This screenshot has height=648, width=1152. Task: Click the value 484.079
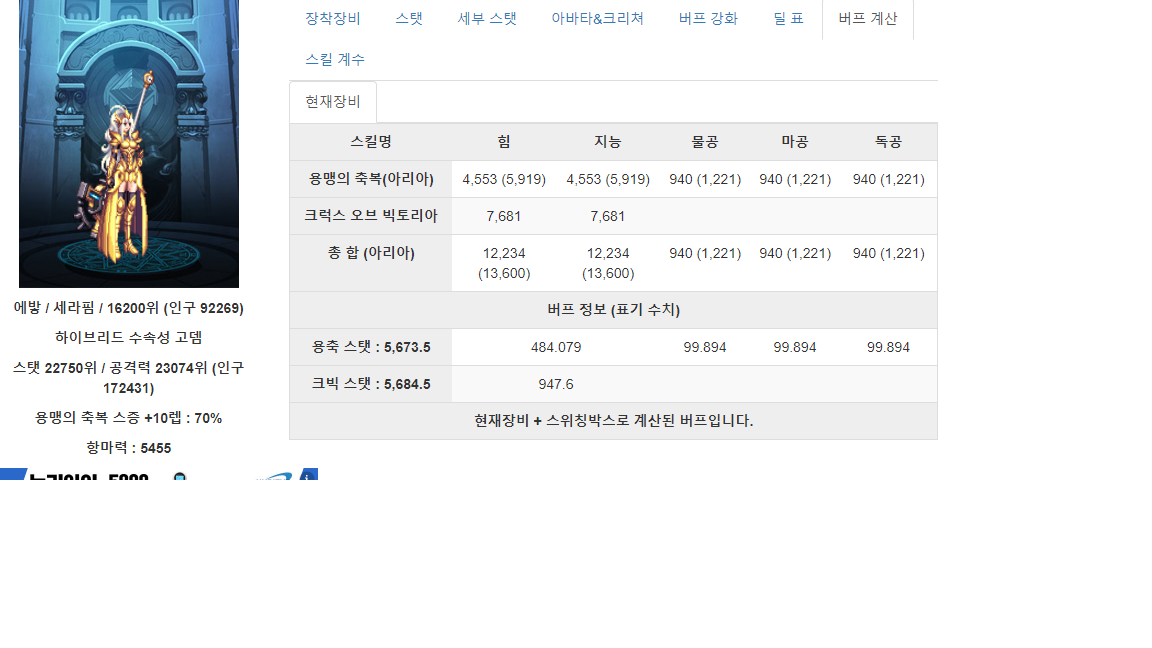click(x=556, y=348)
